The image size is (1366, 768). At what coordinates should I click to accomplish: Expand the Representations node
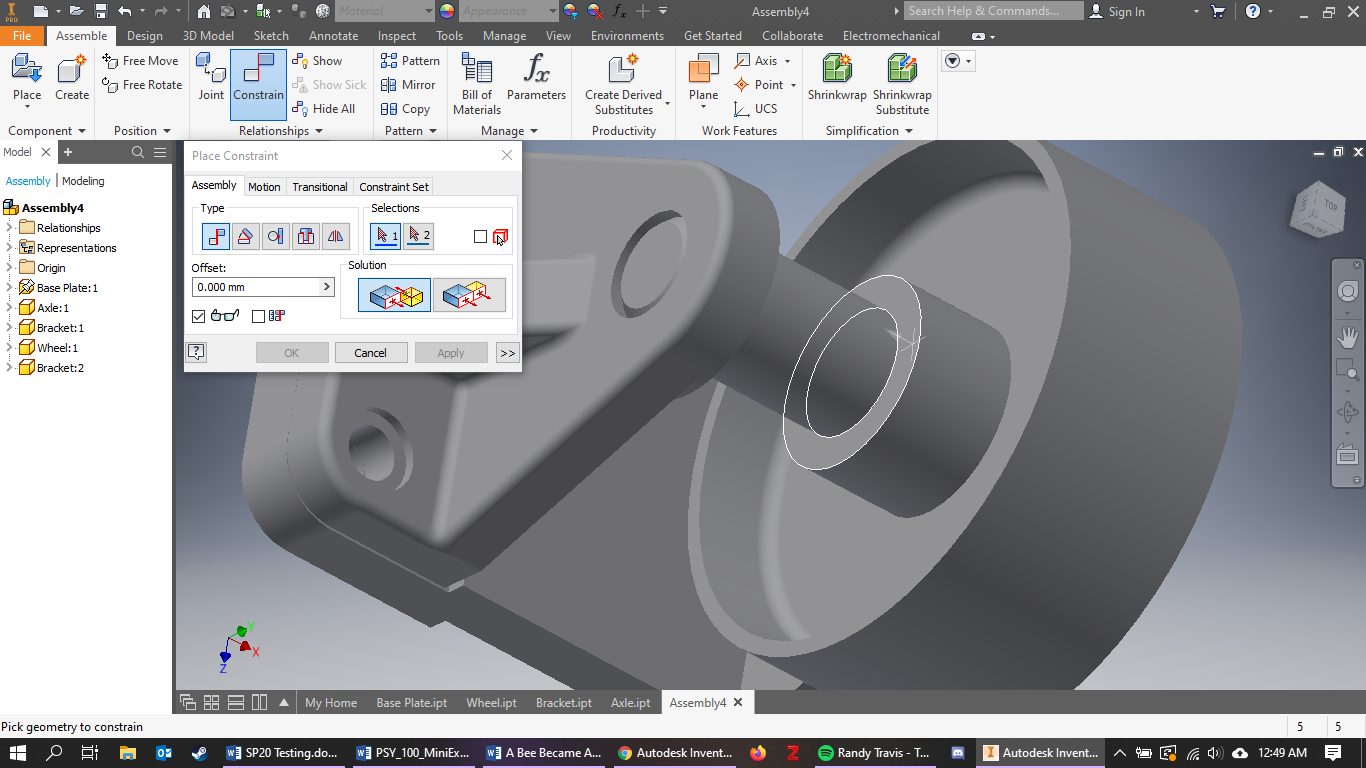[x=9, y=247]
